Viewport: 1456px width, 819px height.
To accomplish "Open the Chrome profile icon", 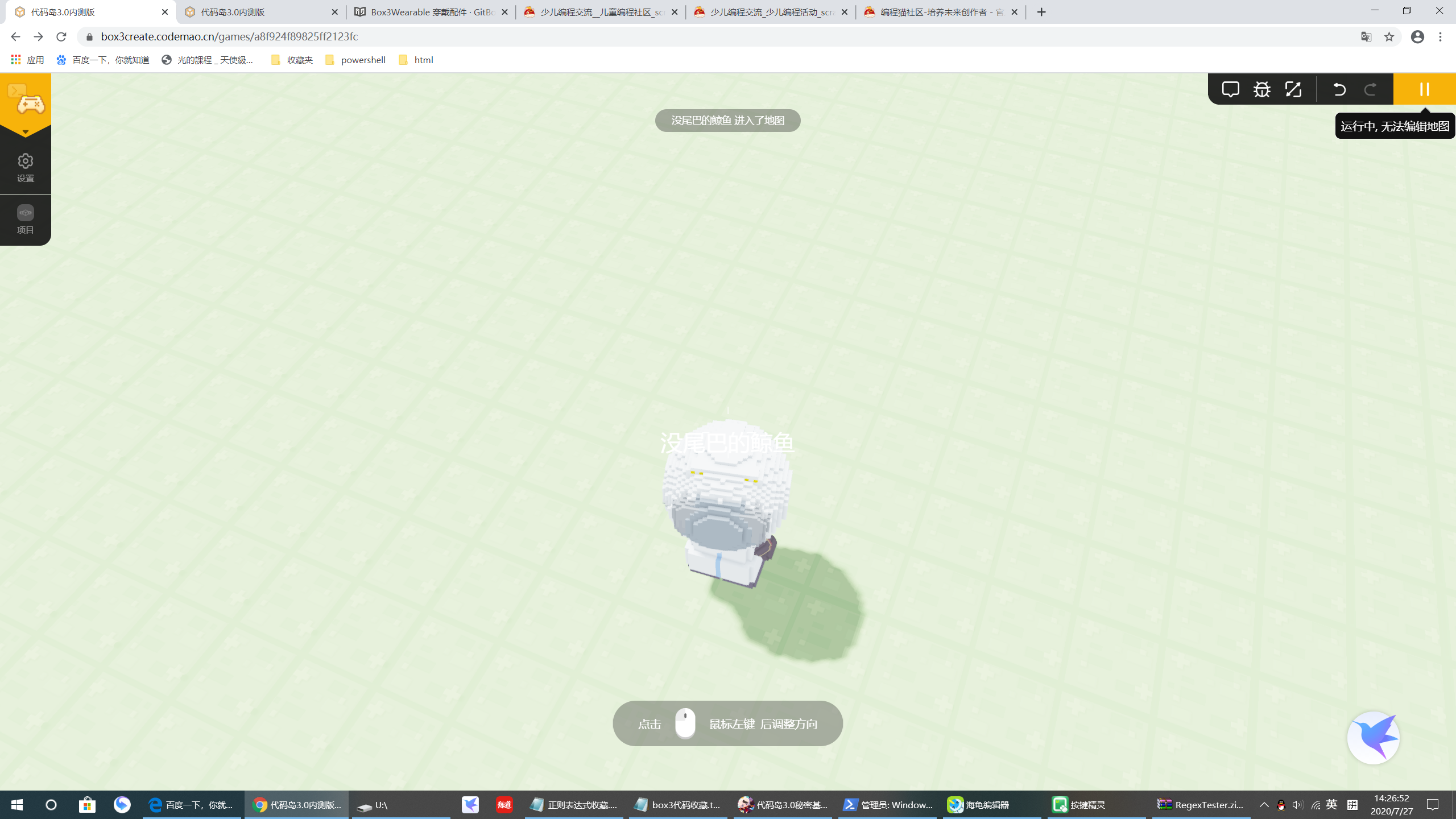I will click(x=1417, y=36).
